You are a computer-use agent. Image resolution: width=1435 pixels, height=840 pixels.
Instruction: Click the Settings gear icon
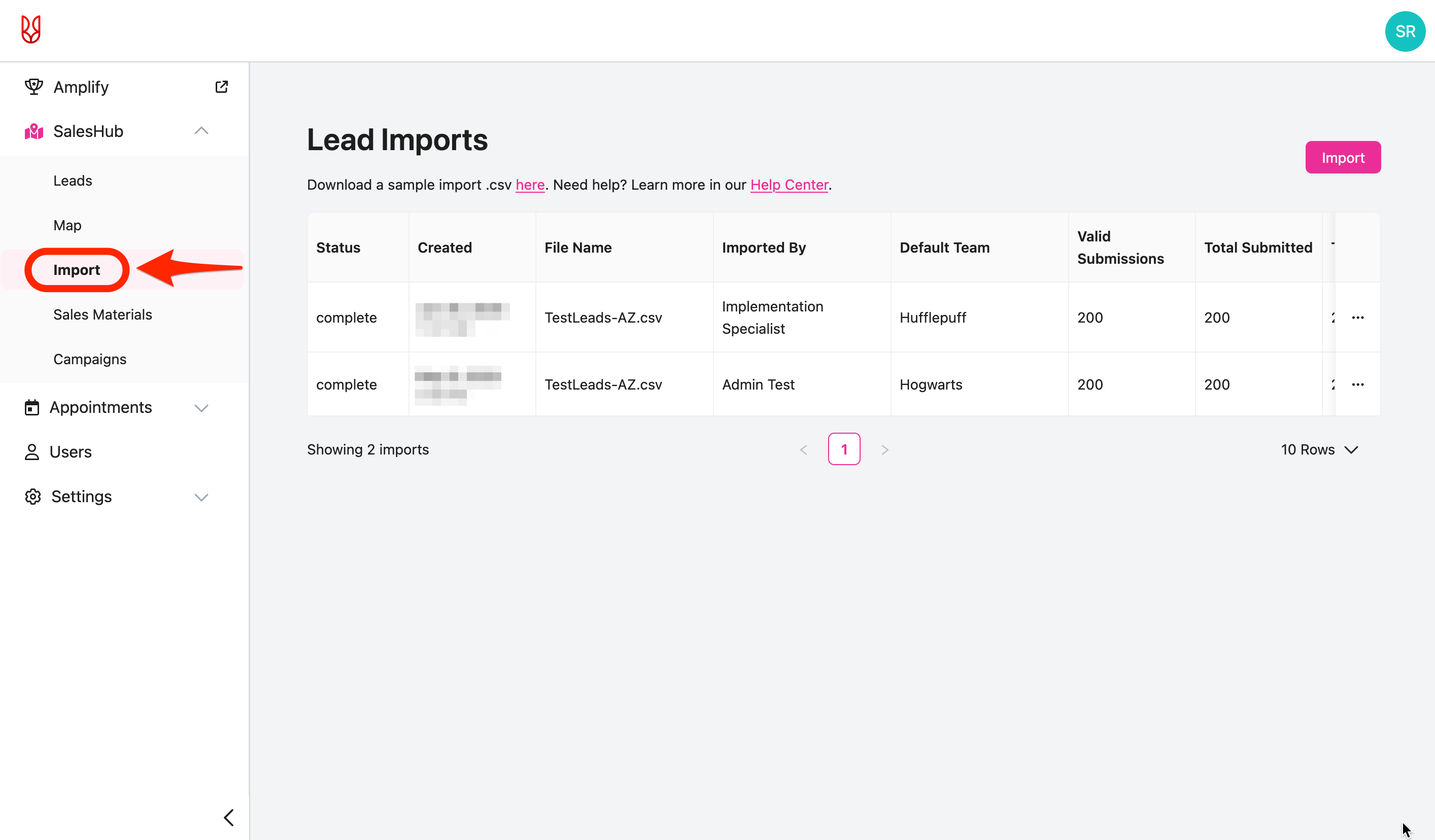coord(32,497)
